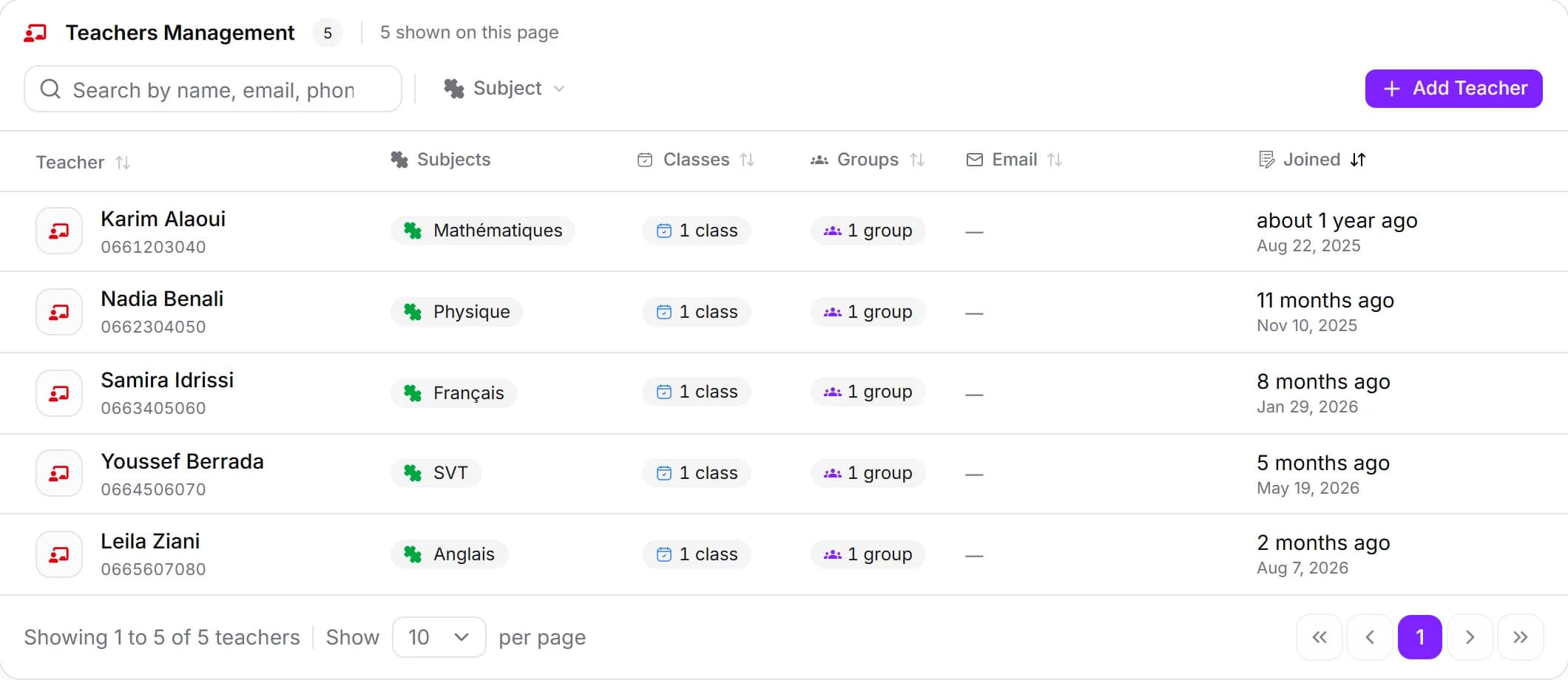Open the Subject filter dropdown
The height and width of the screenshot is (680, 1568).
click(504, 89)
